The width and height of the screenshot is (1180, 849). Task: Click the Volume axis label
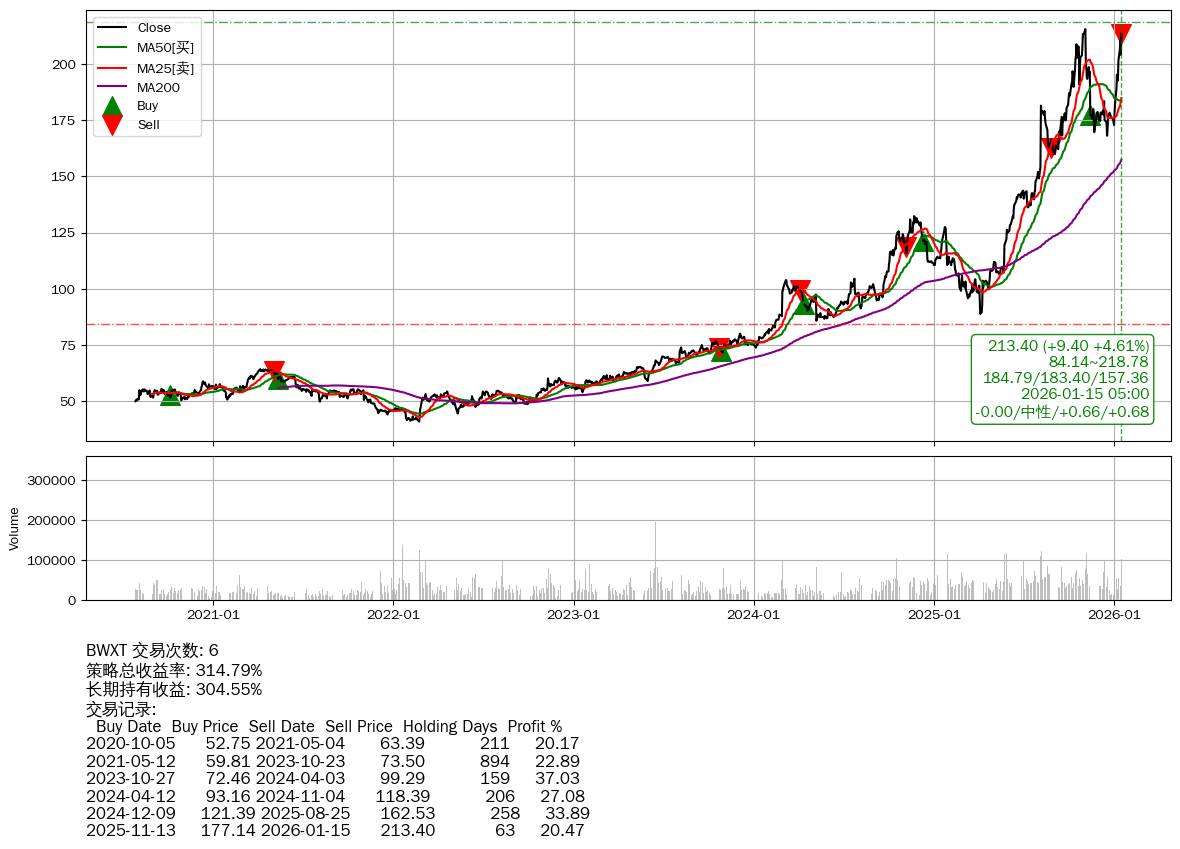(14, 528)
